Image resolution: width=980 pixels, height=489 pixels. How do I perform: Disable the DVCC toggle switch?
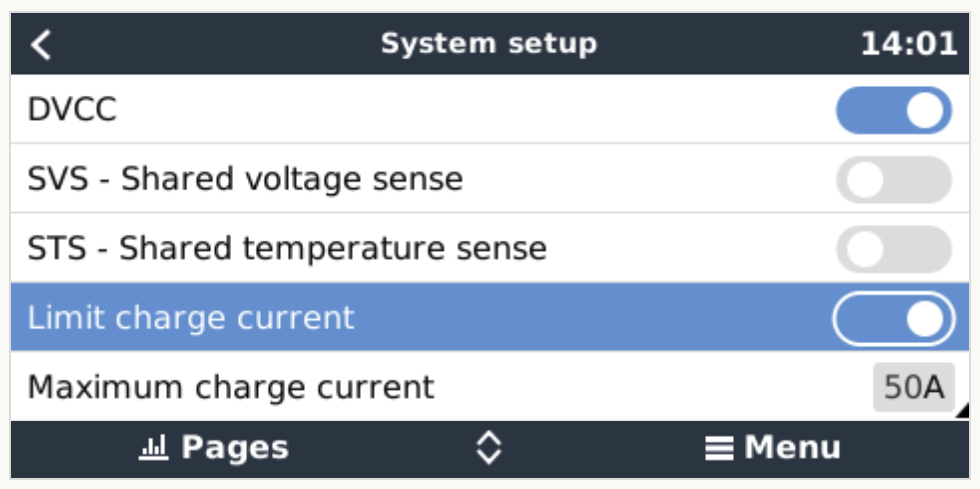[x=894, y=110]
